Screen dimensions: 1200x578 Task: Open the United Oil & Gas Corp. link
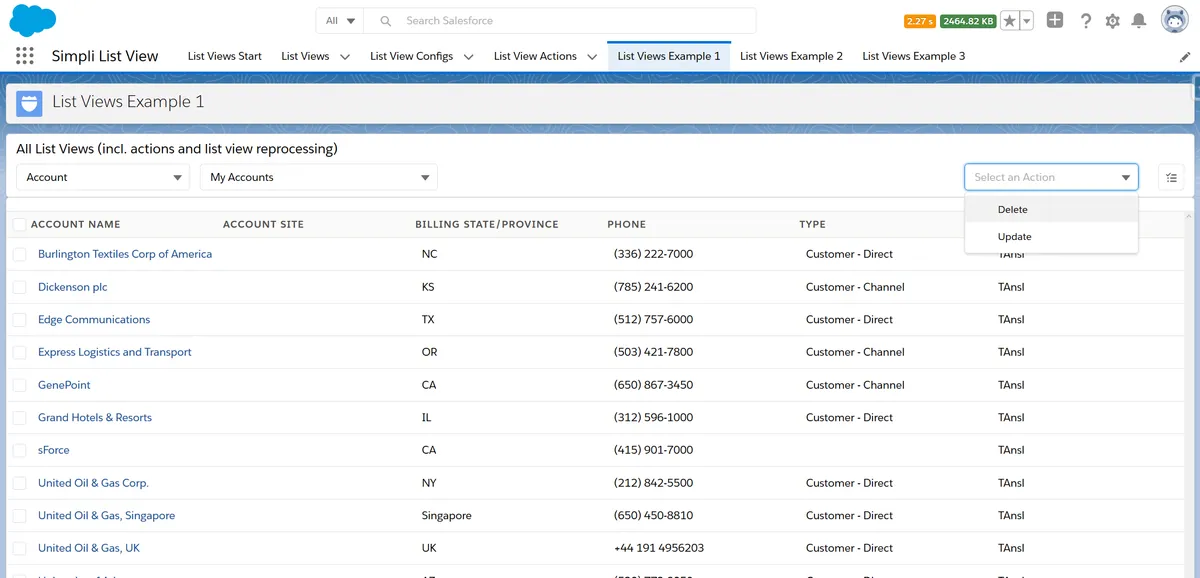tap(93, 483)
